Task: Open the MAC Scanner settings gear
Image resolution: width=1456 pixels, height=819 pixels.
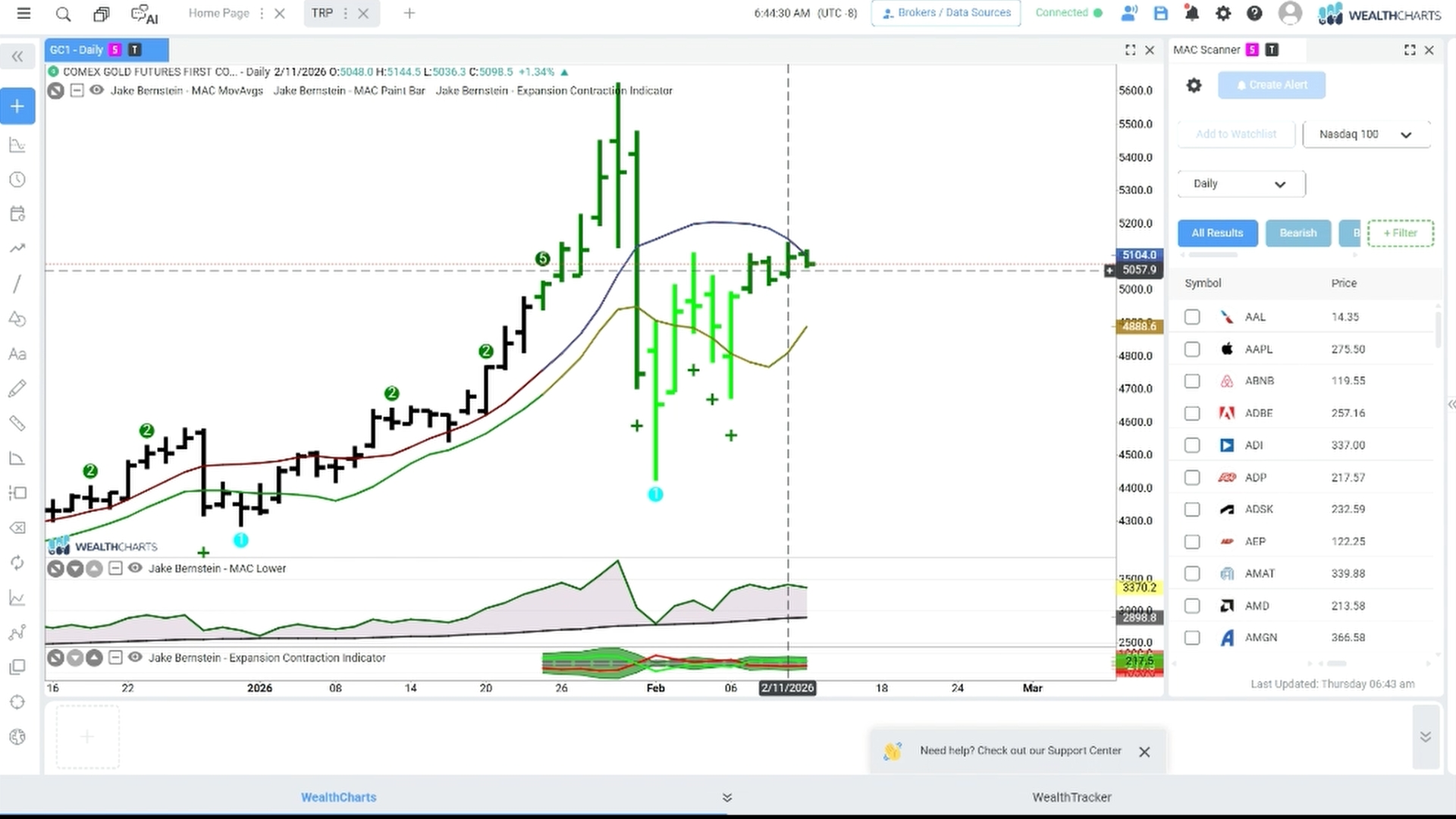Action: pos(1194,85)
